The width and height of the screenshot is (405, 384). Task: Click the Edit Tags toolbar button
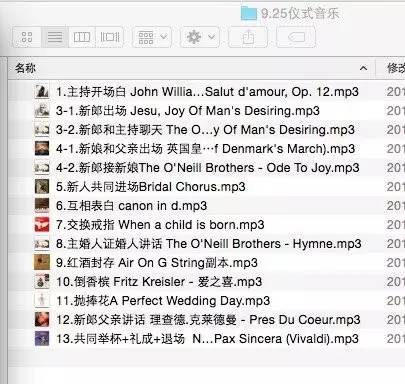pos(296,37)
